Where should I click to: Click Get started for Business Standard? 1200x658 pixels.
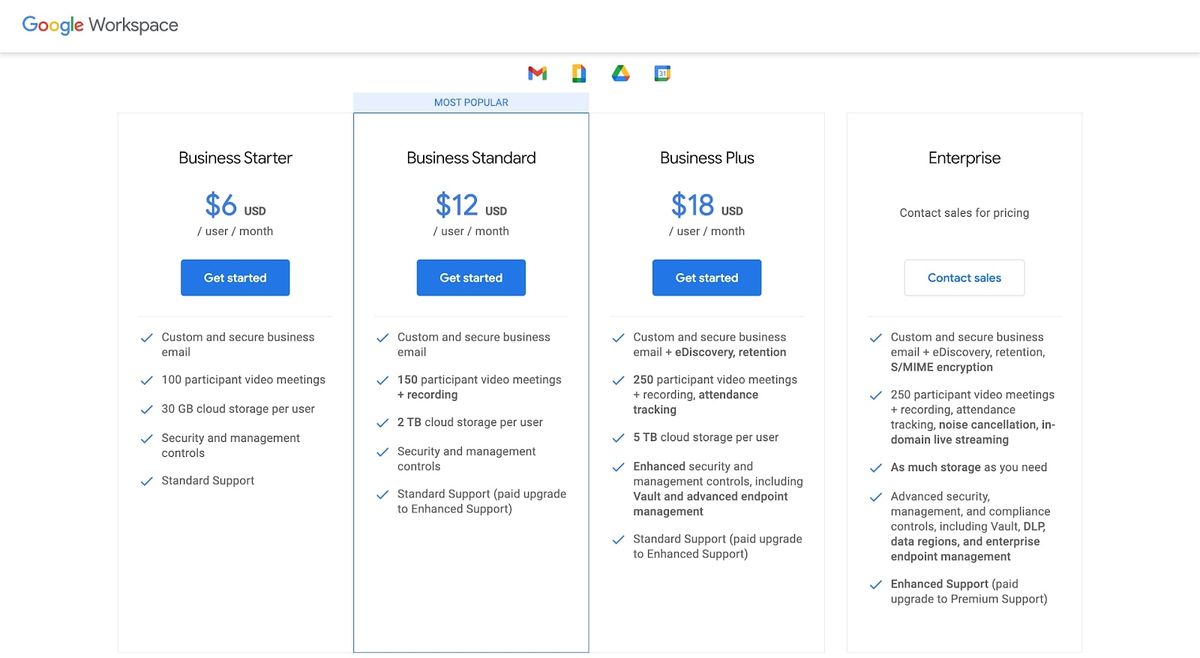coord(470,277)
